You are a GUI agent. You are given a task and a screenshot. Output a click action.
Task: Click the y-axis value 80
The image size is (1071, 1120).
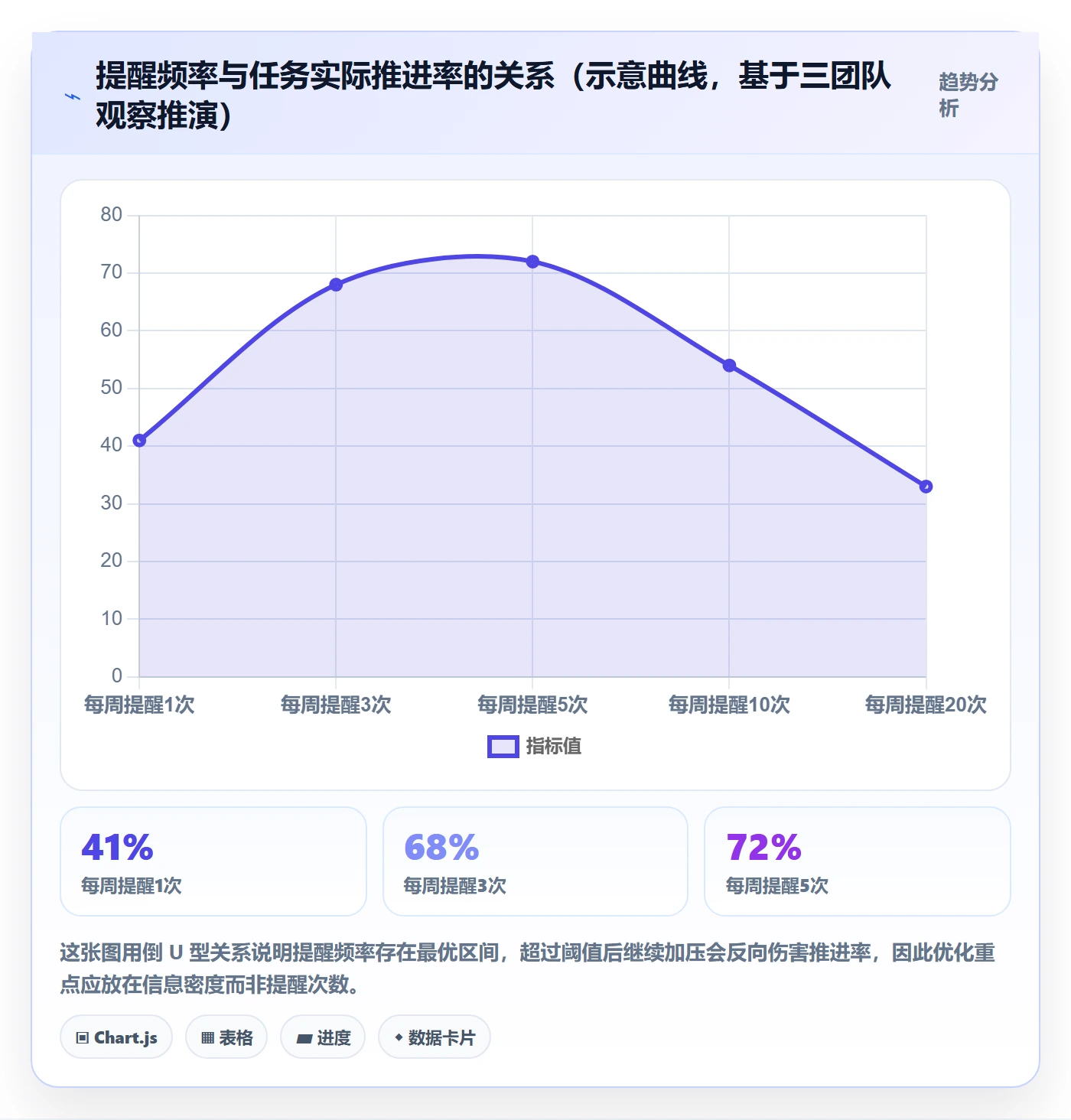(x=112, y=215)
